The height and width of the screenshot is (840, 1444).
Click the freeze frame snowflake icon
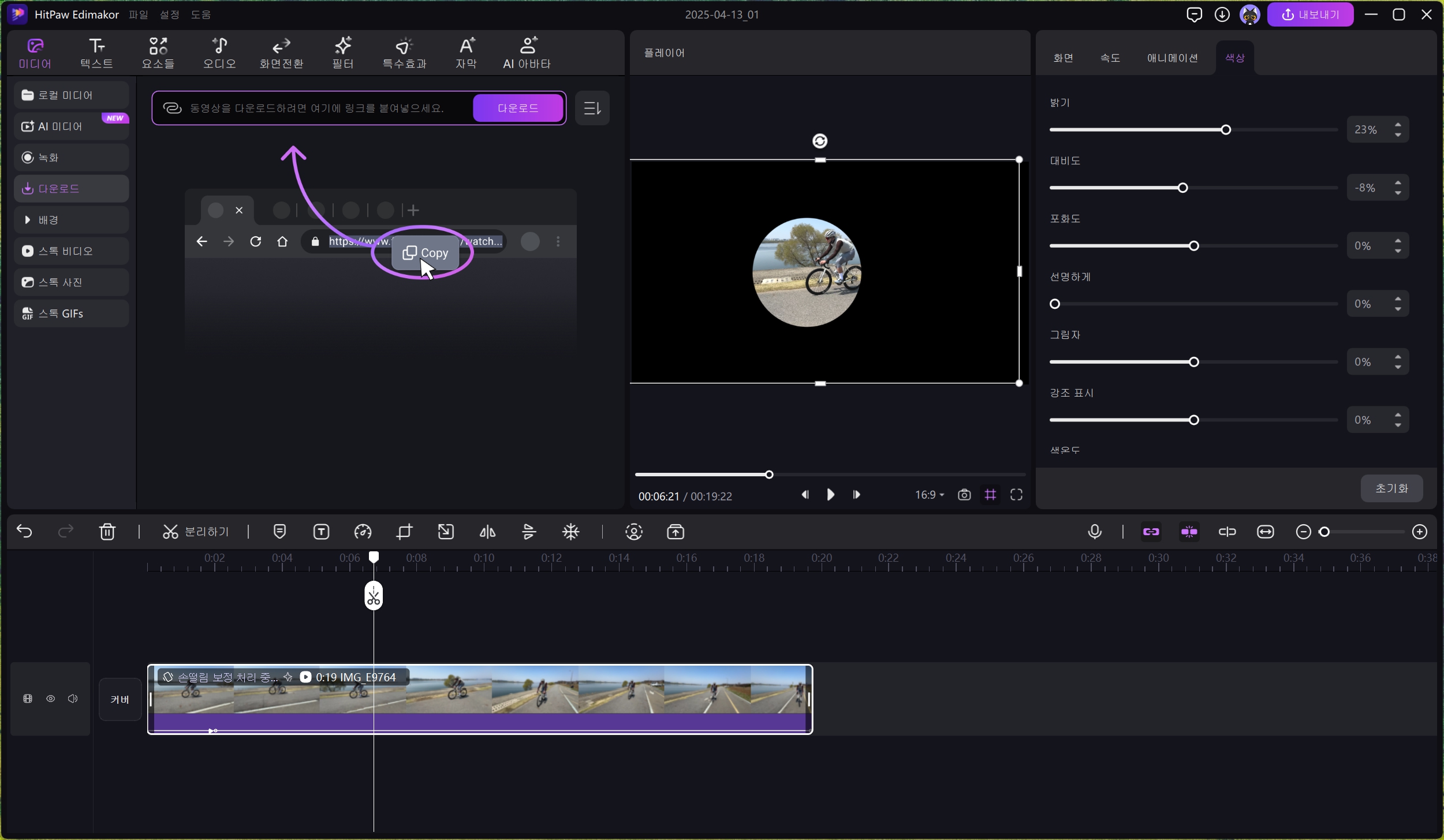tap(570, 532)
